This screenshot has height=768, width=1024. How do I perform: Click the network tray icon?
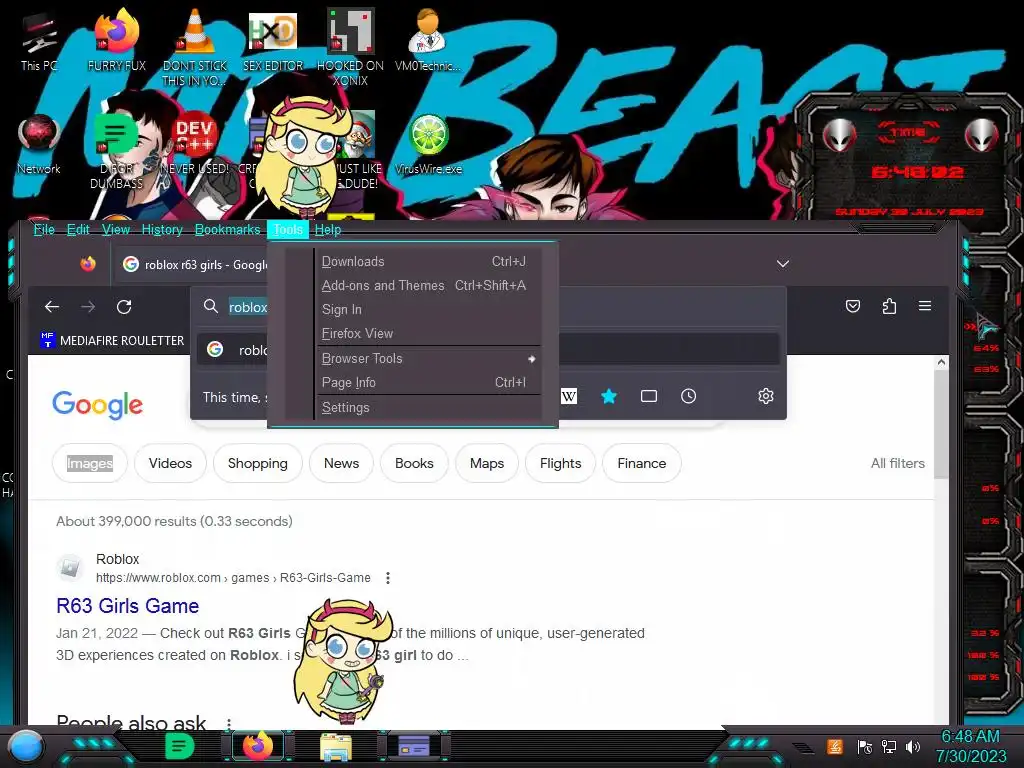889,746
